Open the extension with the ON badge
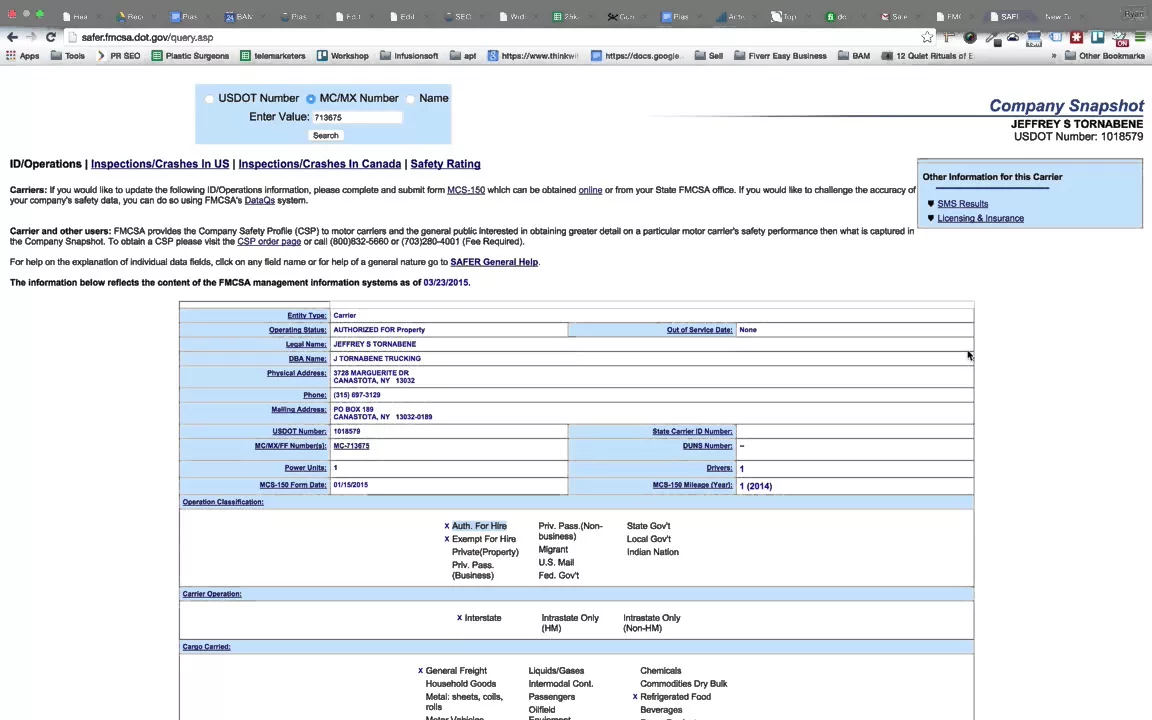 (1120, 38)
